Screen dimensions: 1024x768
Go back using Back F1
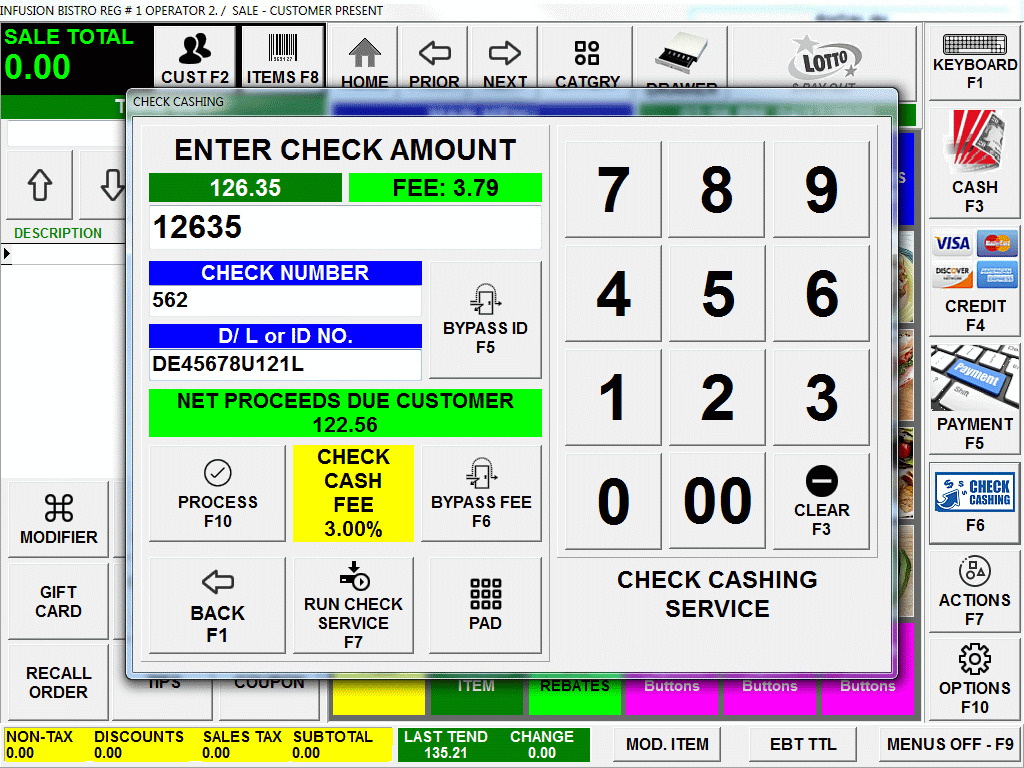[217, 605]
